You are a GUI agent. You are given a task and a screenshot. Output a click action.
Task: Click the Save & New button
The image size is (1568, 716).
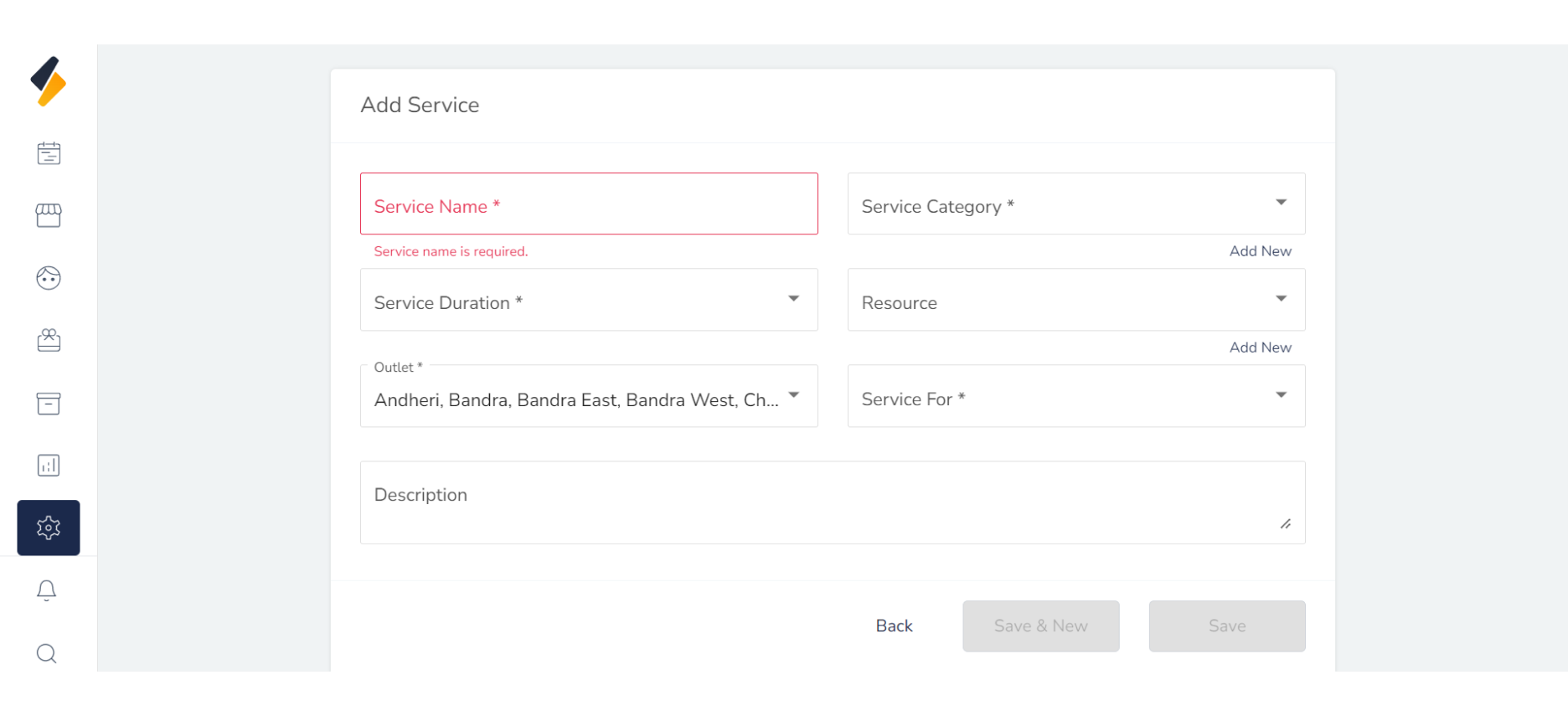[1040, 626]
